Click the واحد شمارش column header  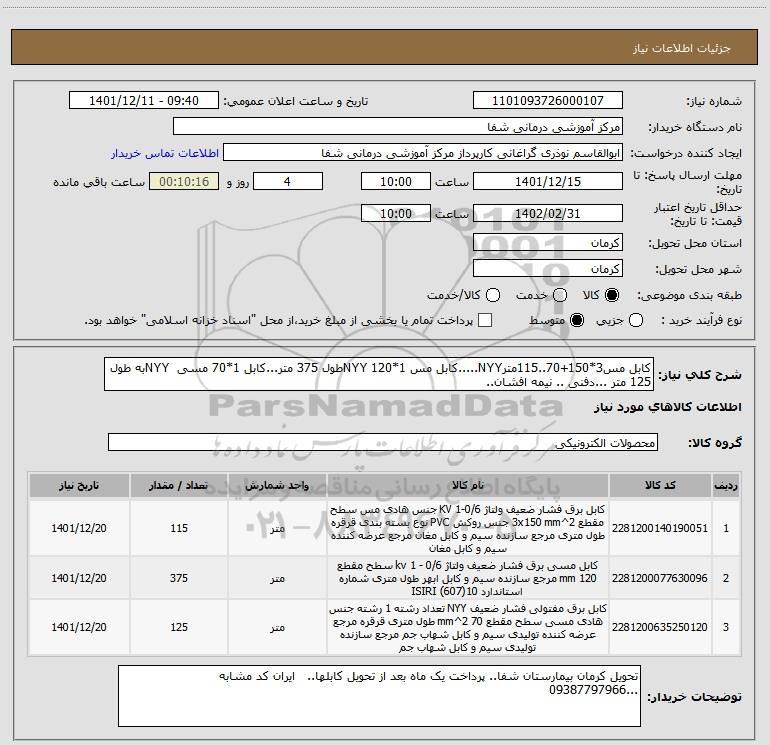(277, 485)
